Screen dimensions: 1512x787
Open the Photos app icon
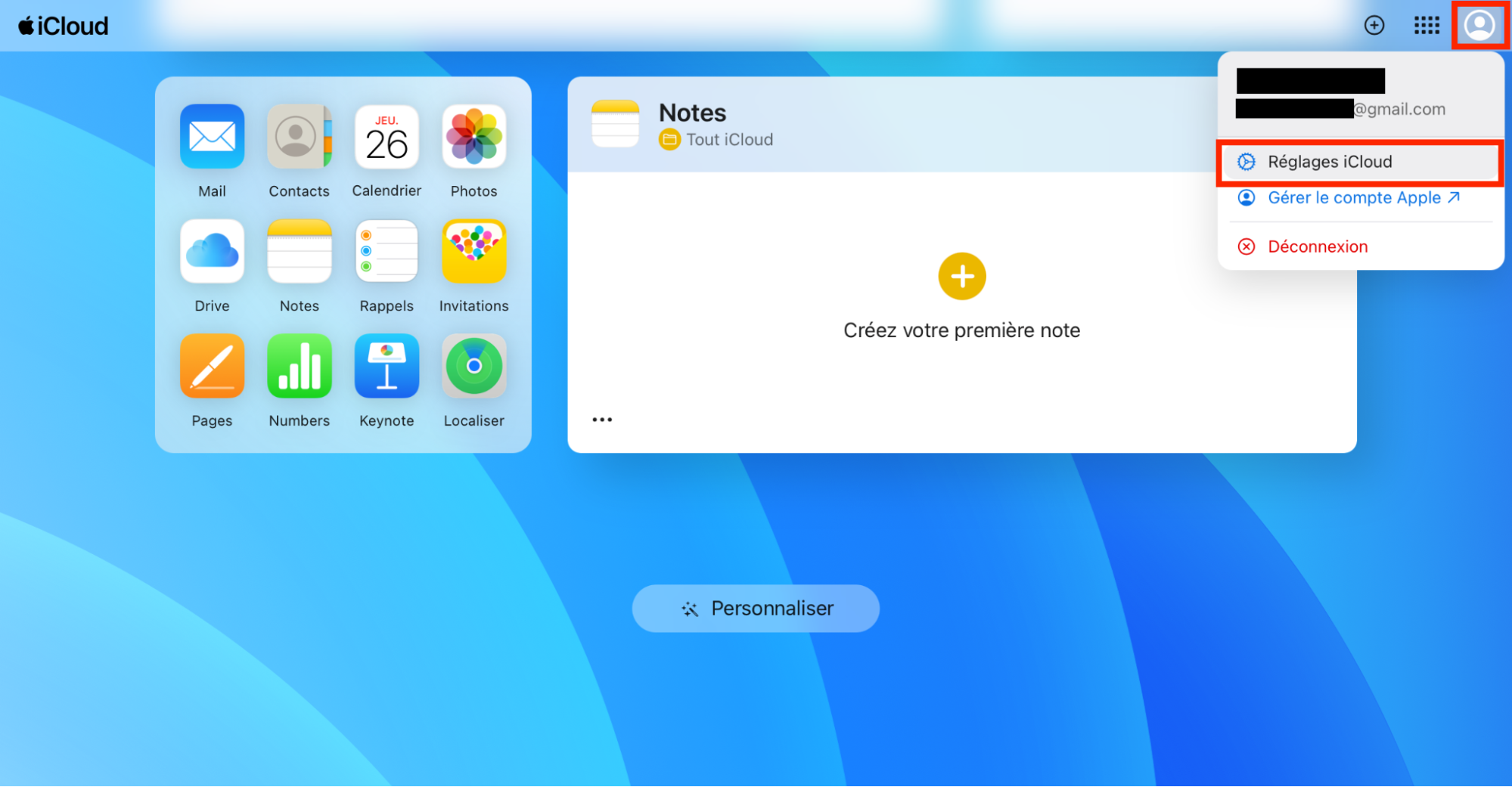tap(473, 137)
